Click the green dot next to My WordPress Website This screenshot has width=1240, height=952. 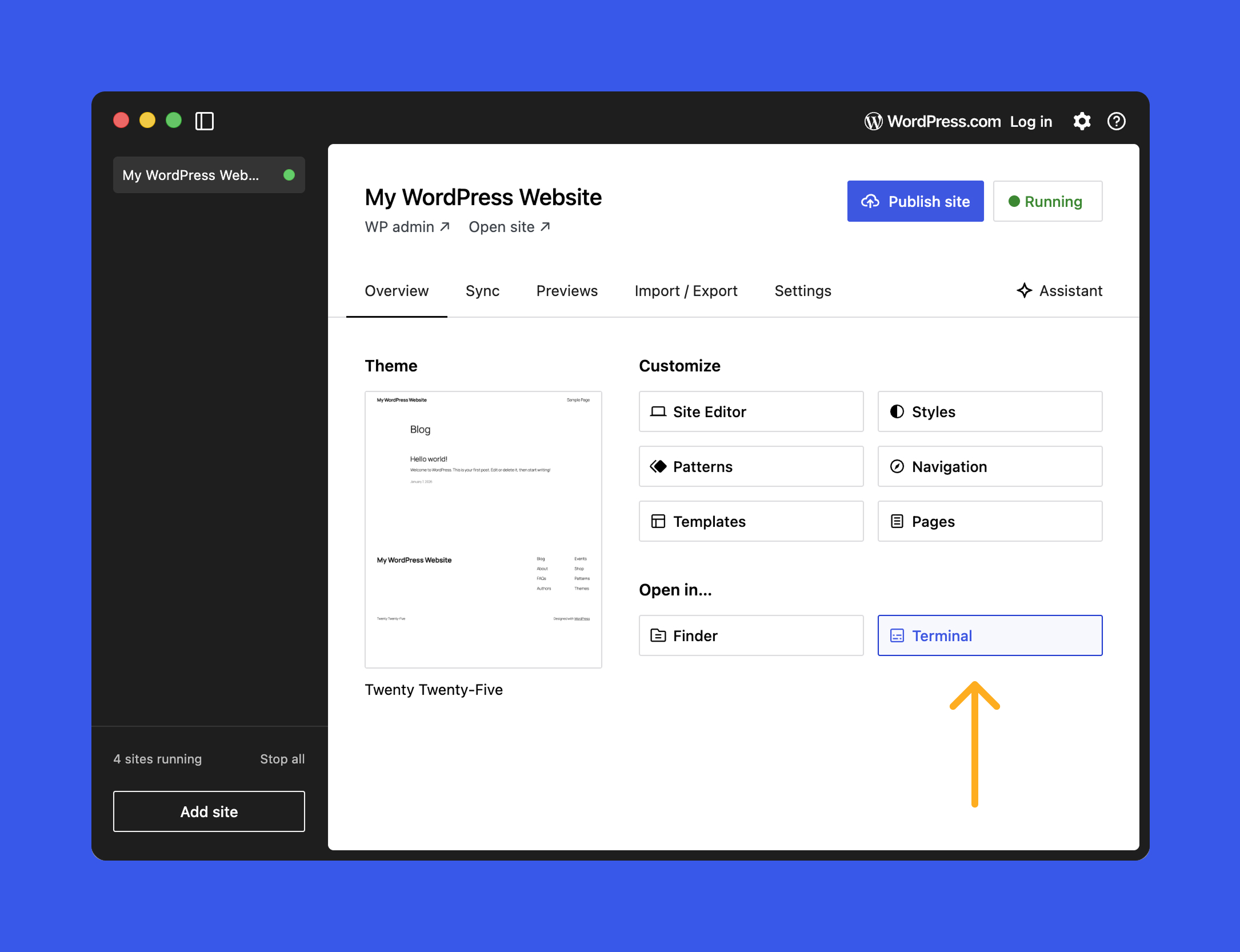(290, 175)
